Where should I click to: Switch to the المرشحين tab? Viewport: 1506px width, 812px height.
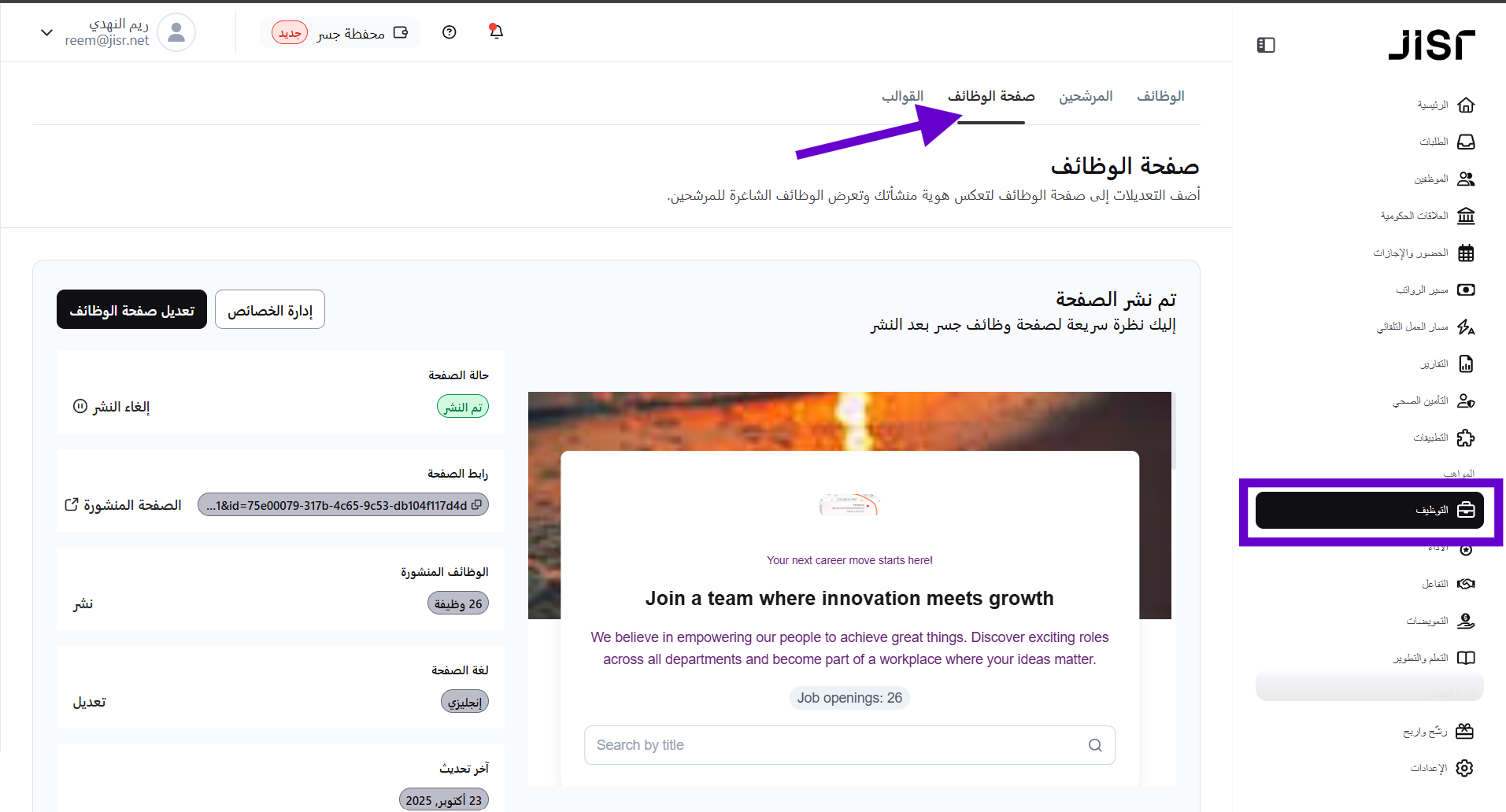point(1086,97)
